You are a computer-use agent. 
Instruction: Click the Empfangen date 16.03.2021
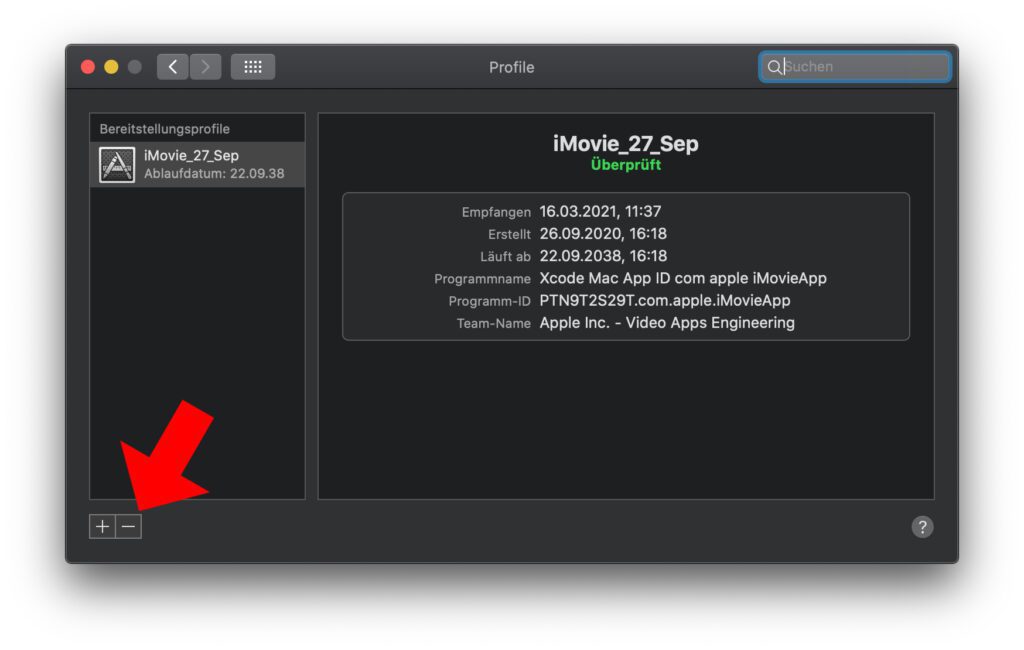pos(600,211)
